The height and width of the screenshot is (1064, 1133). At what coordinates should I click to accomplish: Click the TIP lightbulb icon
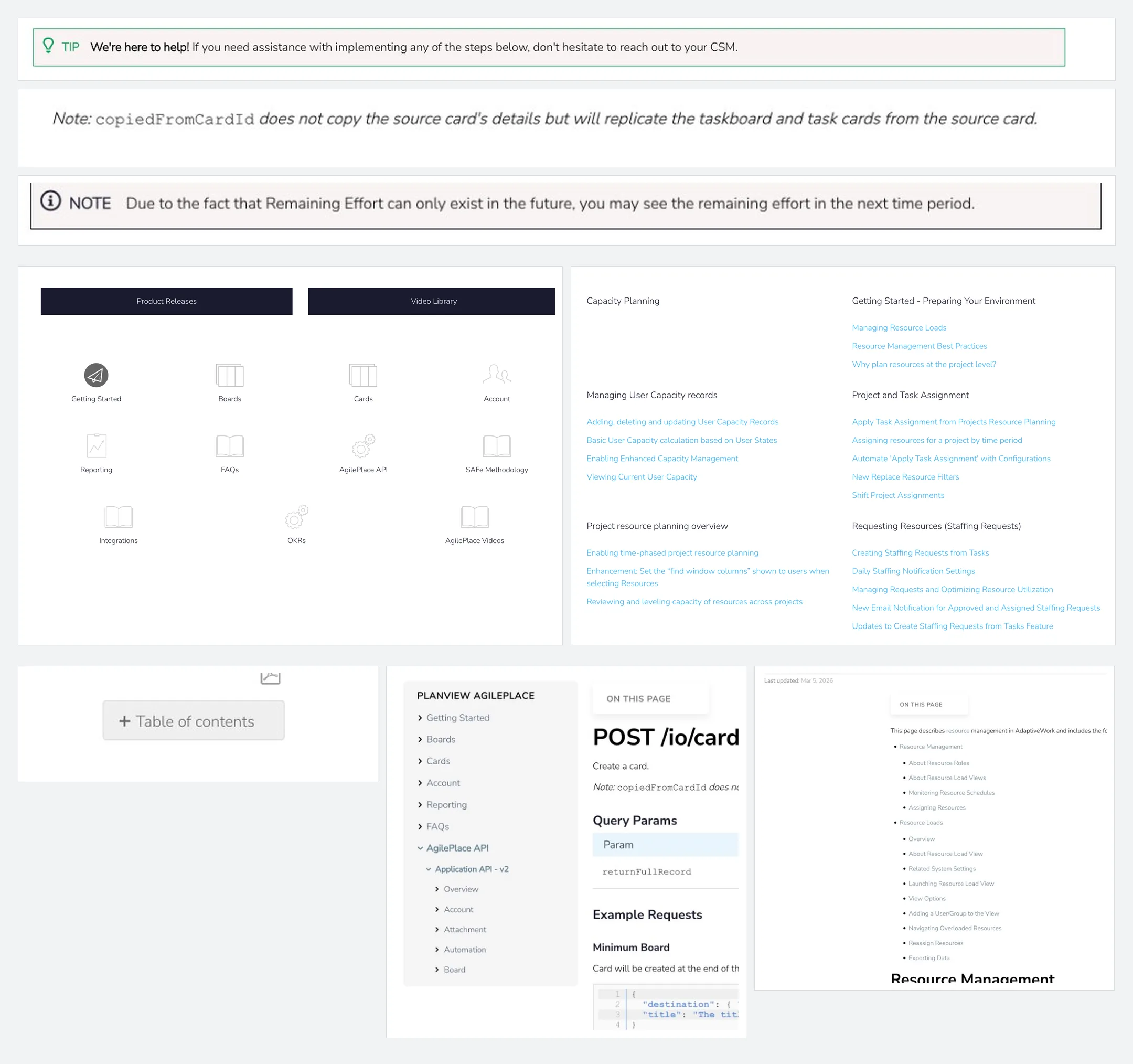pos(48,46)
